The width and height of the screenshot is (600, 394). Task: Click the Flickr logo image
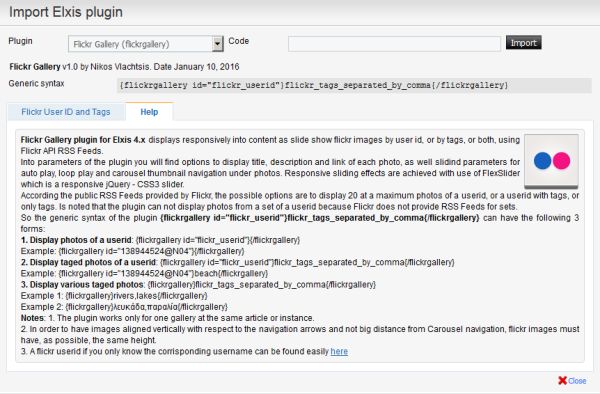pos(551,161)
